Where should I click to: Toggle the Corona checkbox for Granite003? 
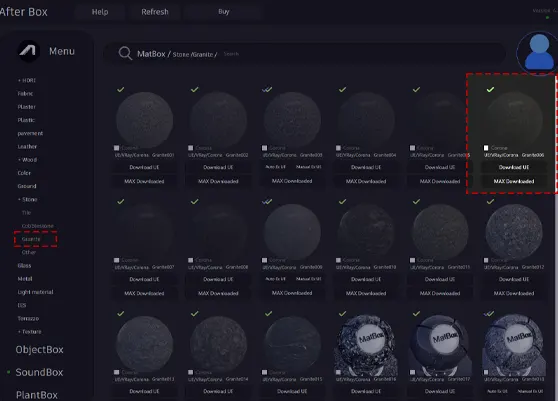(264, 148)
